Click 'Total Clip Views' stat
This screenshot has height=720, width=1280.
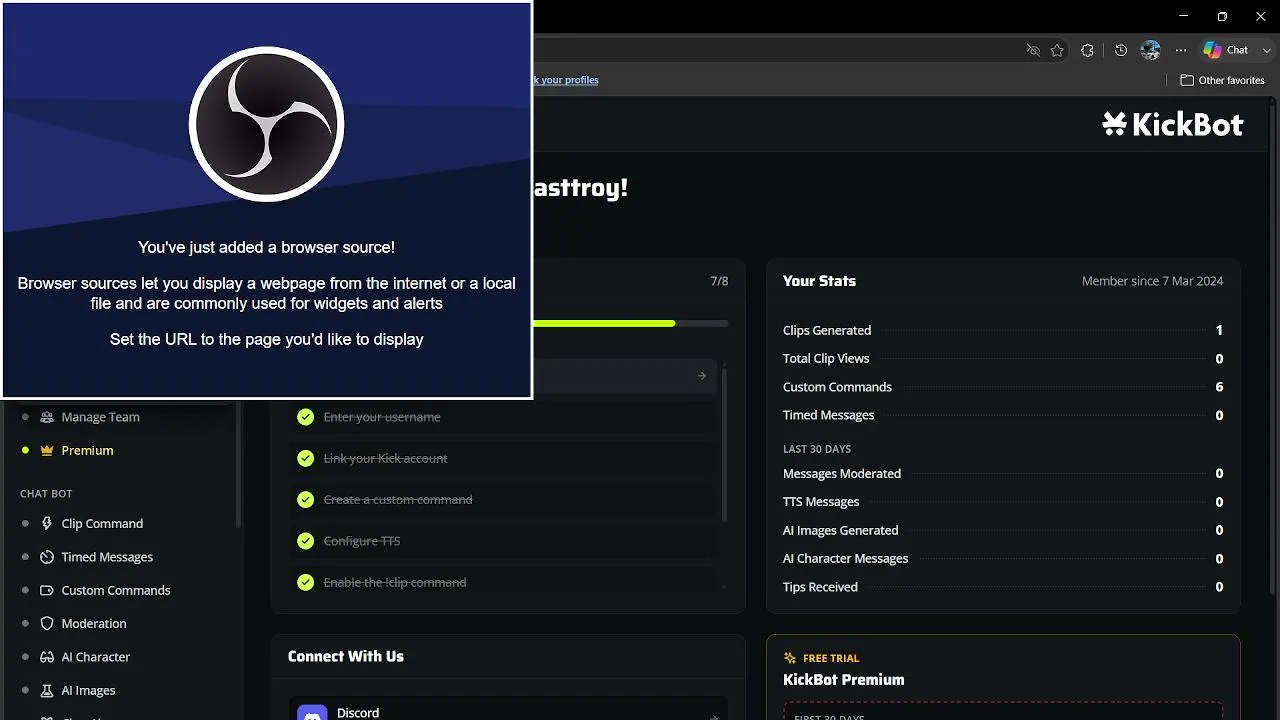(1003, 358)
